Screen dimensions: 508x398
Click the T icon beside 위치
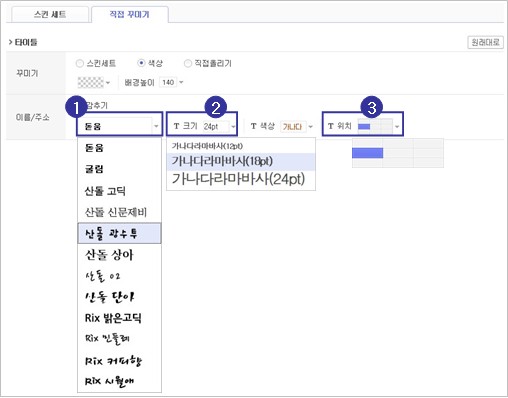331,126
